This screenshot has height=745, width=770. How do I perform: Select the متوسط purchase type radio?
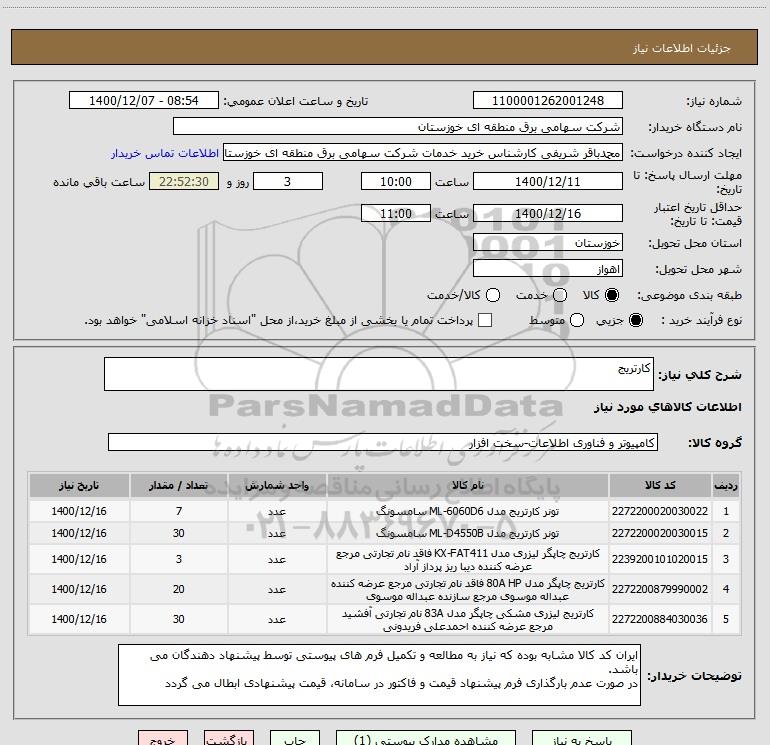click(577, 320)
